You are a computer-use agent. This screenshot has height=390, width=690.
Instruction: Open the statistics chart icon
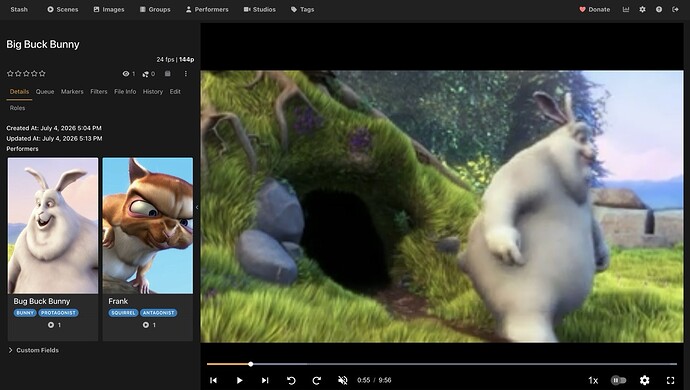626,9
